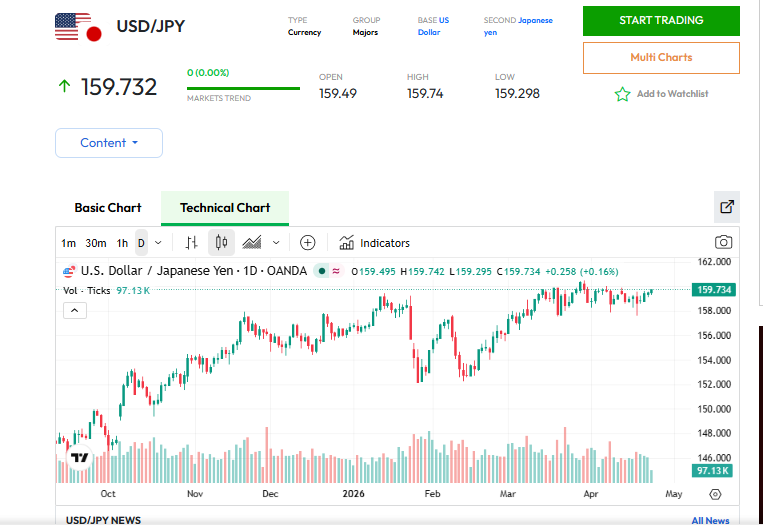The image size is (763, 526).
Task: Click the compare/add symbol plus icon
Action: click(307, 242)
